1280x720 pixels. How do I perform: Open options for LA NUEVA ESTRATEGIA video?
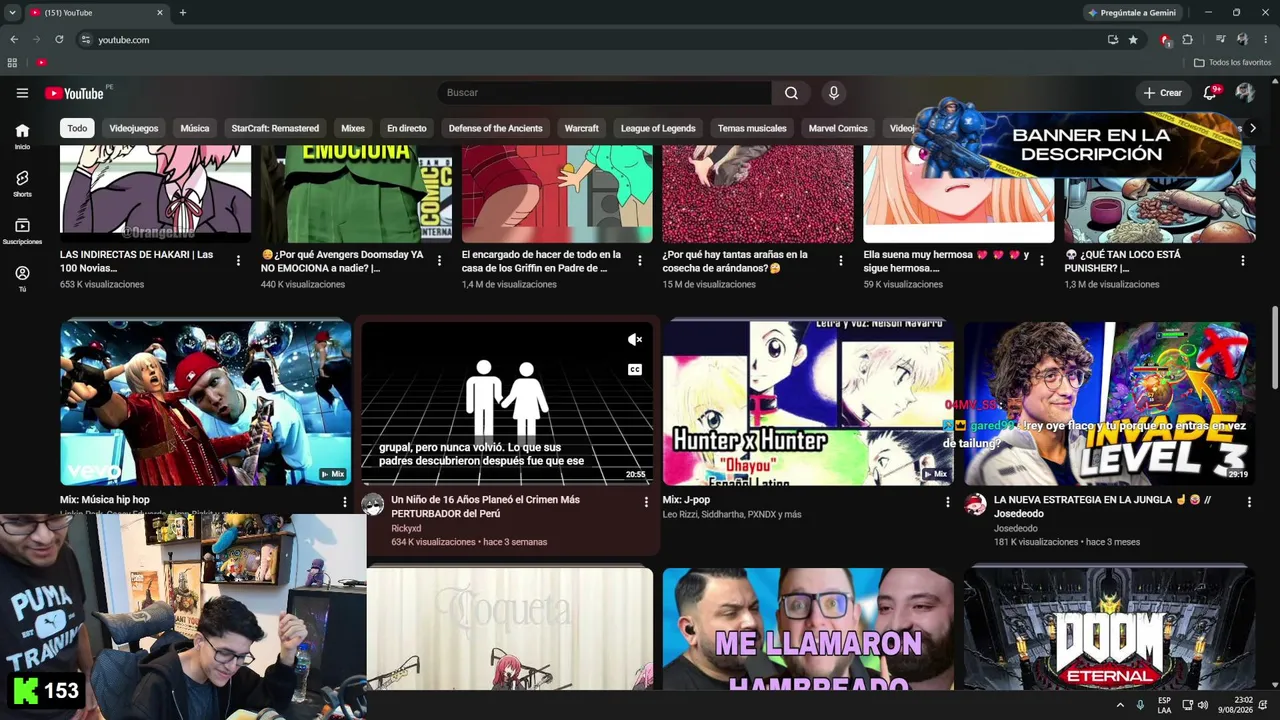(x=1249, y=502)
